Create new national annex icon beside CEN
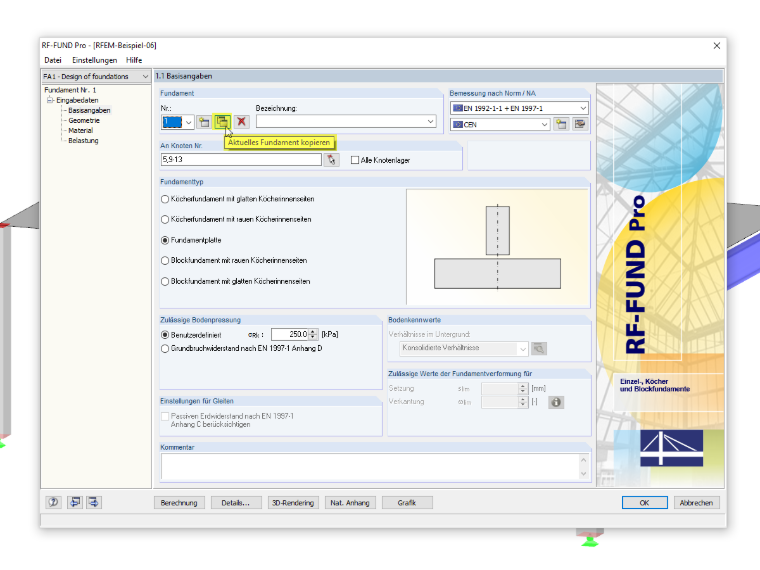This screenshot has width=760, height=570. coord(561,125)
